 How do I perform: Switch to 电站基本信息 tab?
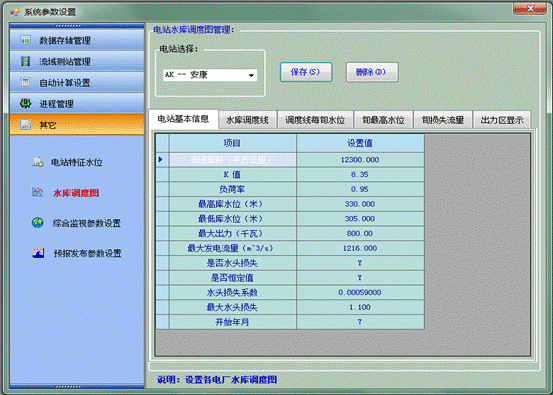[x=183, y=119]
